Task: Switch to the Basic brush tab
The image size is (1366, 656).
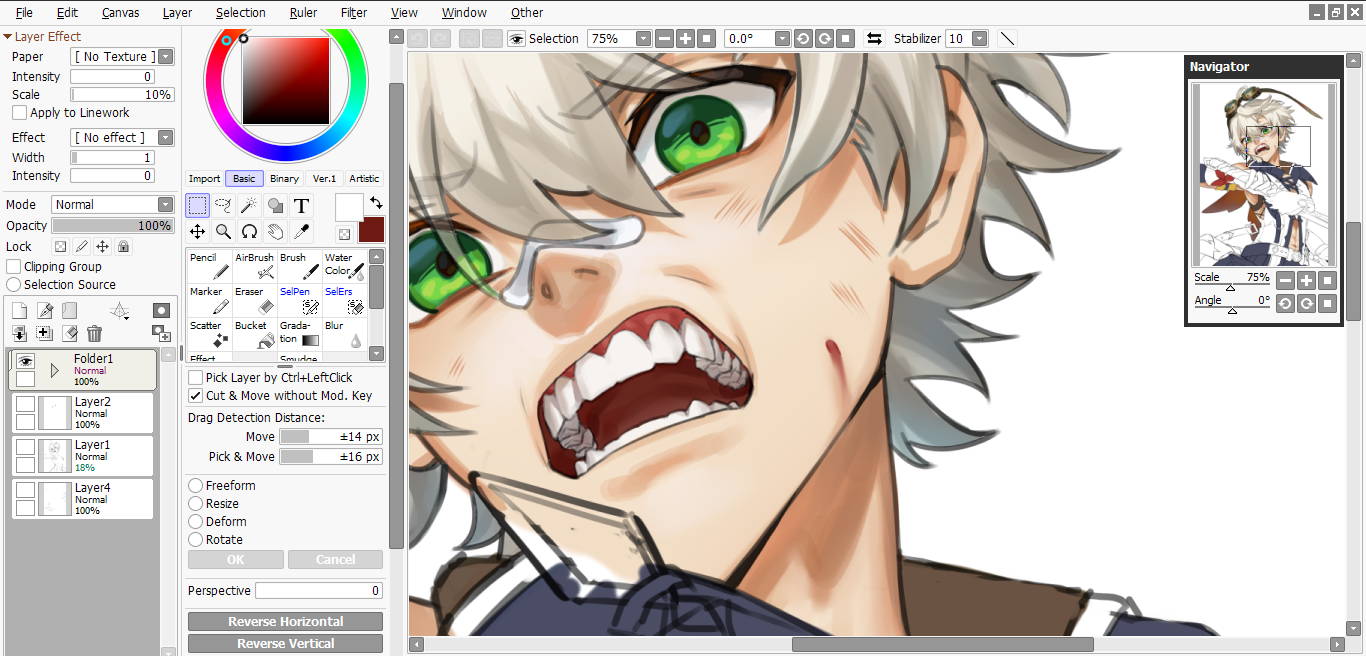Action: [x=244, y=178]
